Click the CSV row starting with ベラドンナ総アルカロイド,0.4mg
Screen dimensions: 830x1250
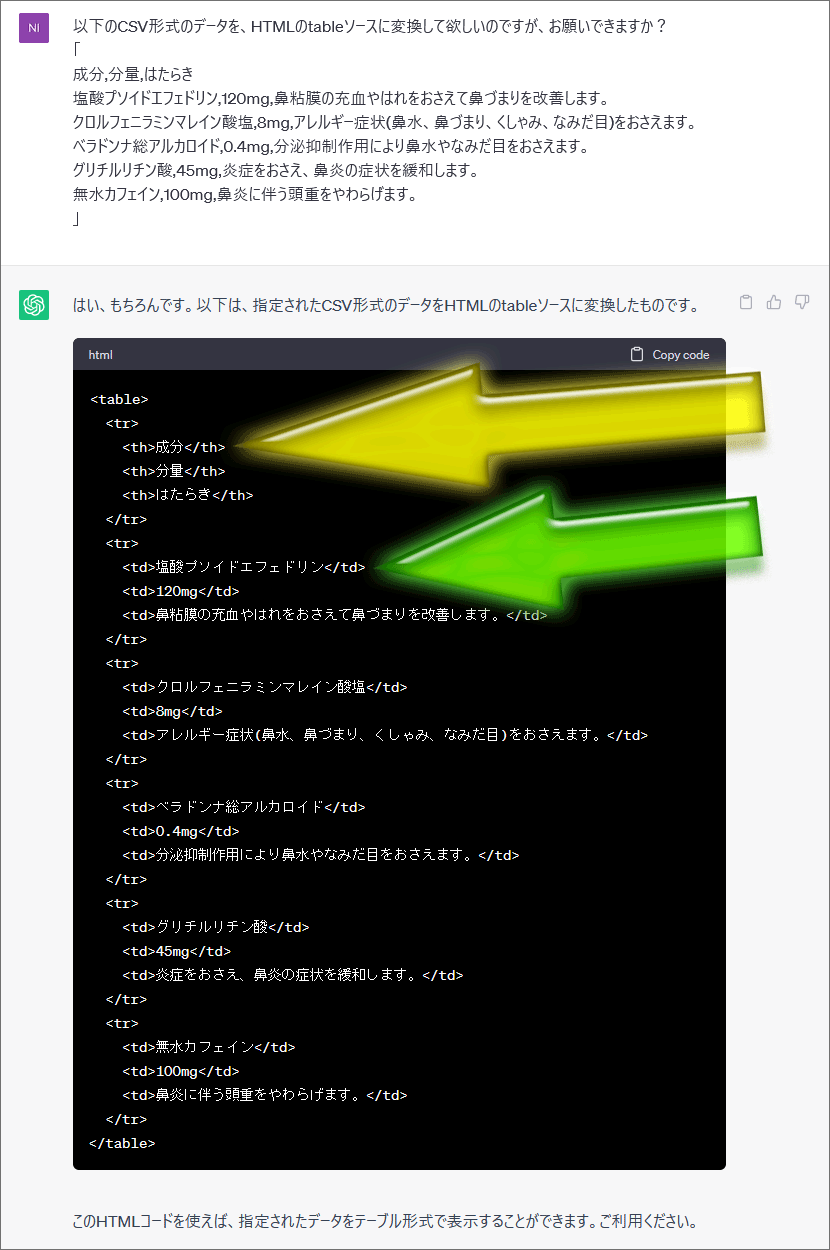coord(331,147)
